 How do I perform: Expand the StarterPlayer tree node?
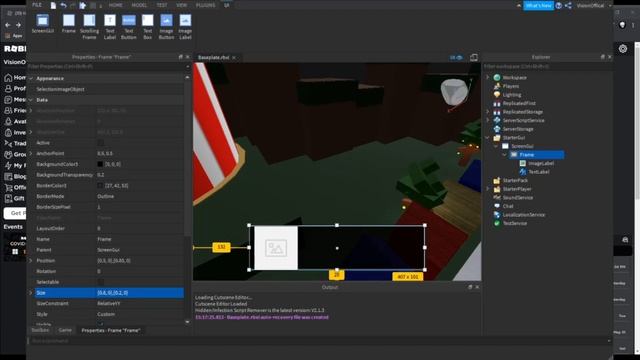pos(487,189)
